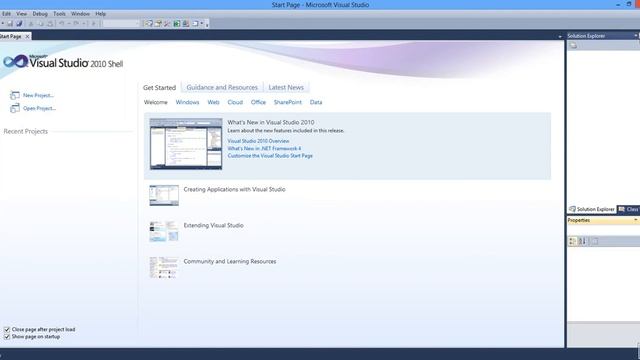
Task: Open Community and Learning Resources item
Action: coord(230,261)
